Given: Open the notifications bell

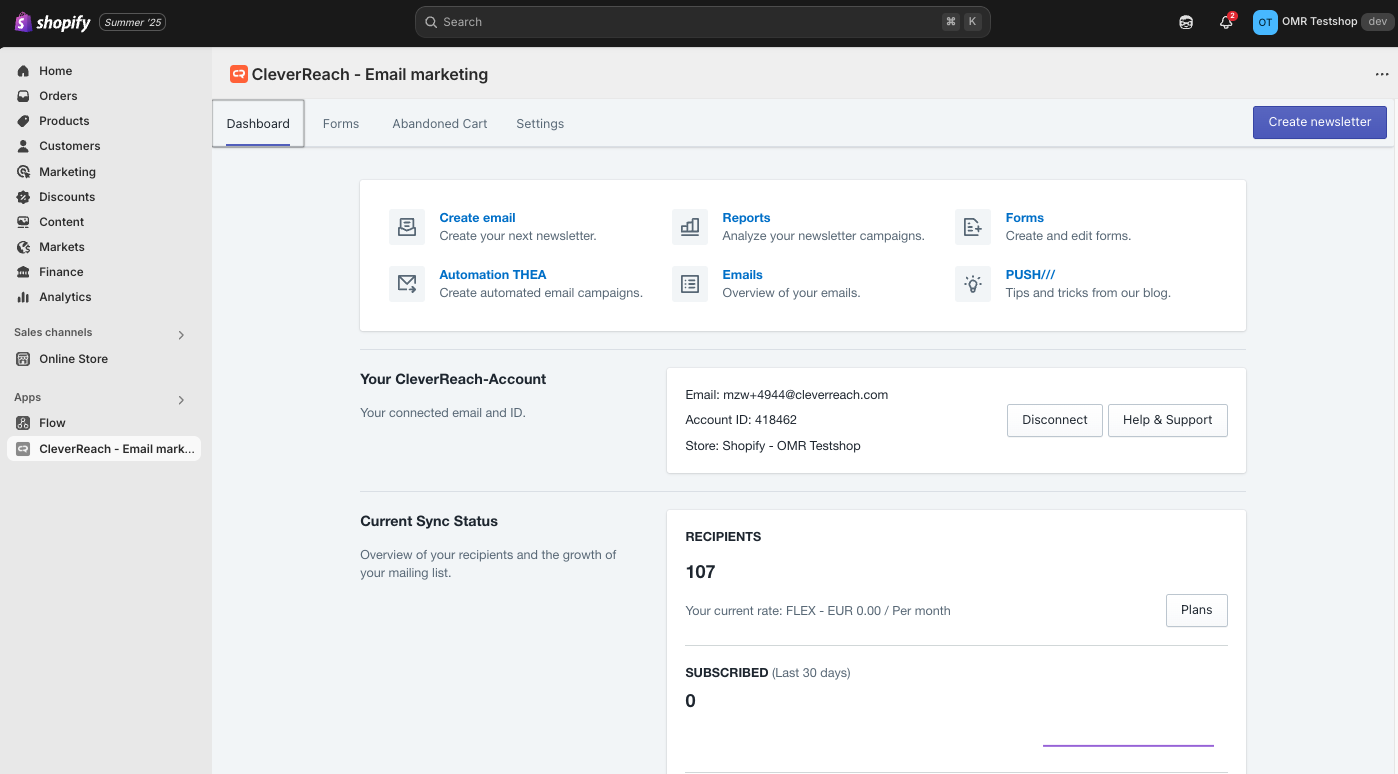Looking at the screenshot, I should click(1226, 22).
